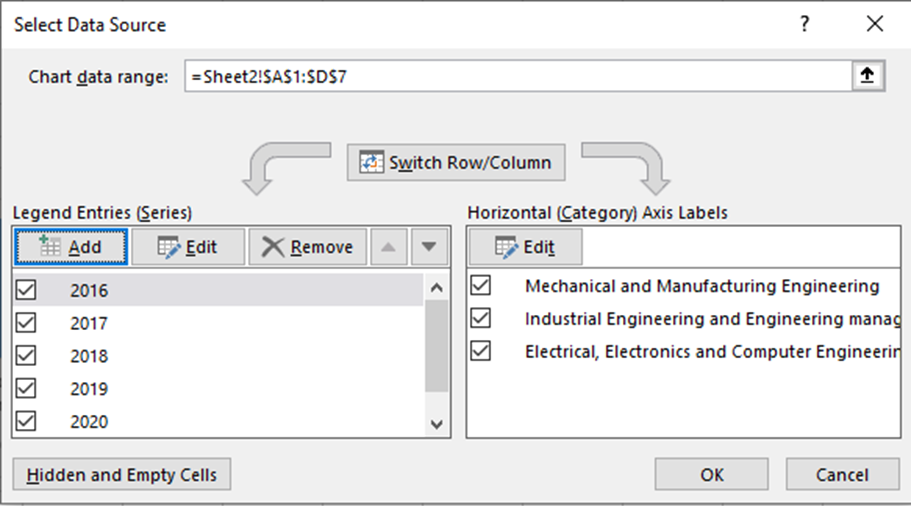Click the Switch Row/Column button
This screenshot has height=506, width=911.
pyautogui.click(x=456, y=163)
